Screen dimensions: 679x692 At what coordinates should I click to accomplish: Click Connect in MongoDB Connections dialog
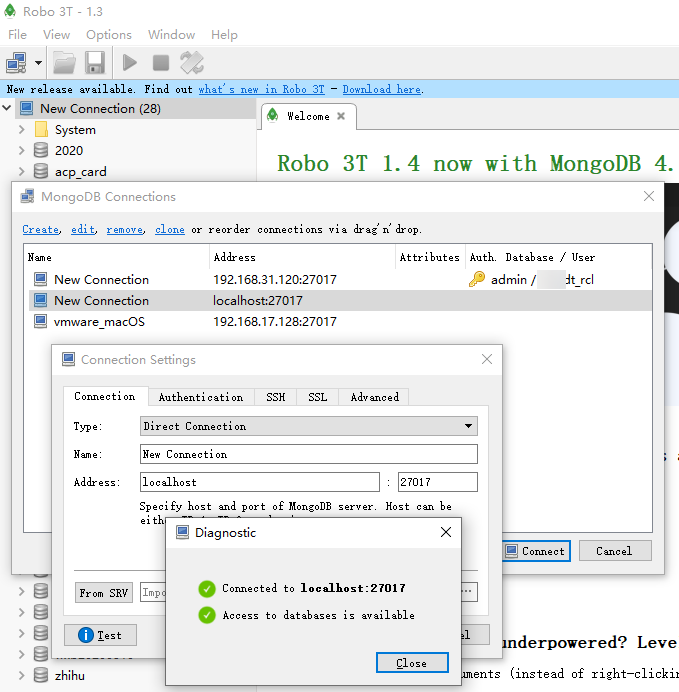pos(536,551)
